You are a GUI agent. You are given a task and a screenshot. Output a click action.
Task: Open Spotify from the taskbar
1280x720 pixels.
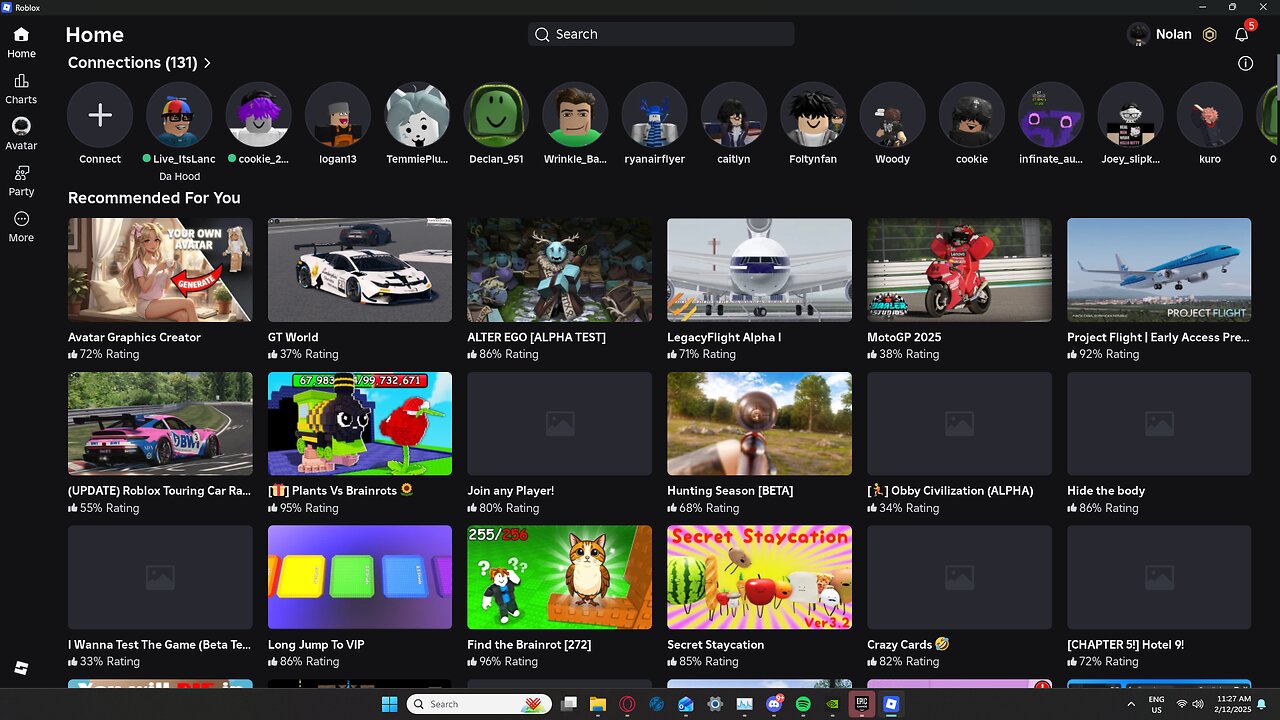click(803, 704)
